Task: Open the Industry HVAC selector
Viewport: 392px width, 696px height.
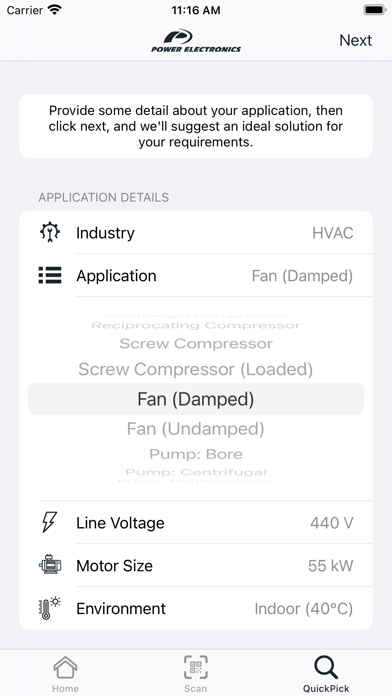Action: (196, 233)
